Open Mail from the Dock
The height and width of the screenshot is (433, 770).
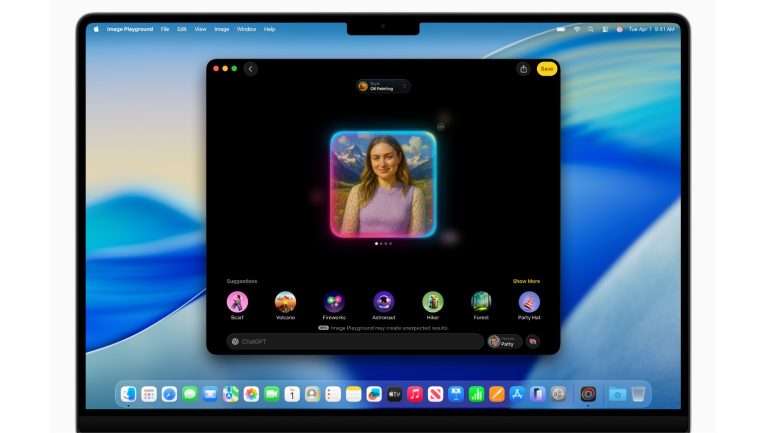(210, 394)
